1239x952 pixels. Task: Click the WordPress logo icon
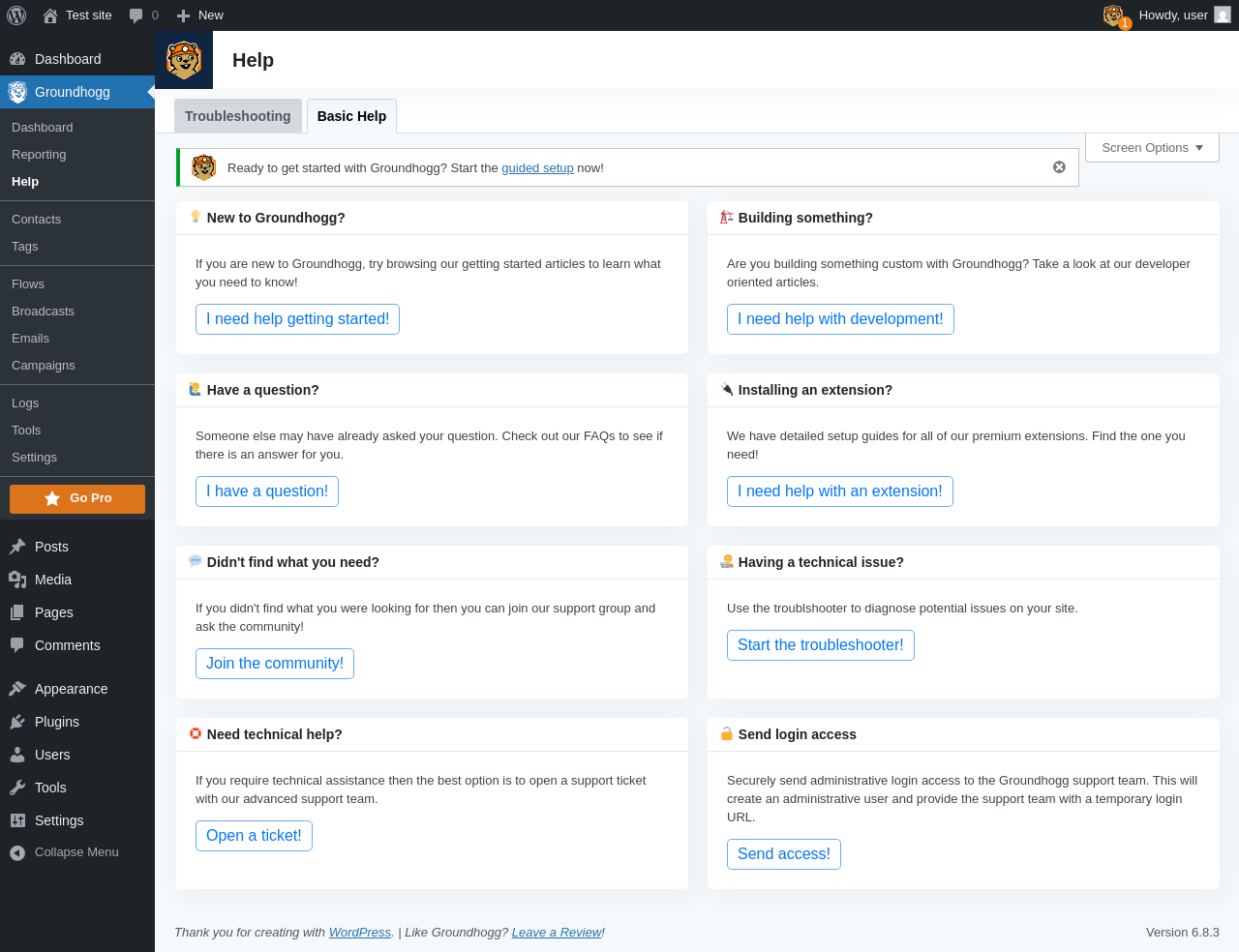[x=16, y=15]
